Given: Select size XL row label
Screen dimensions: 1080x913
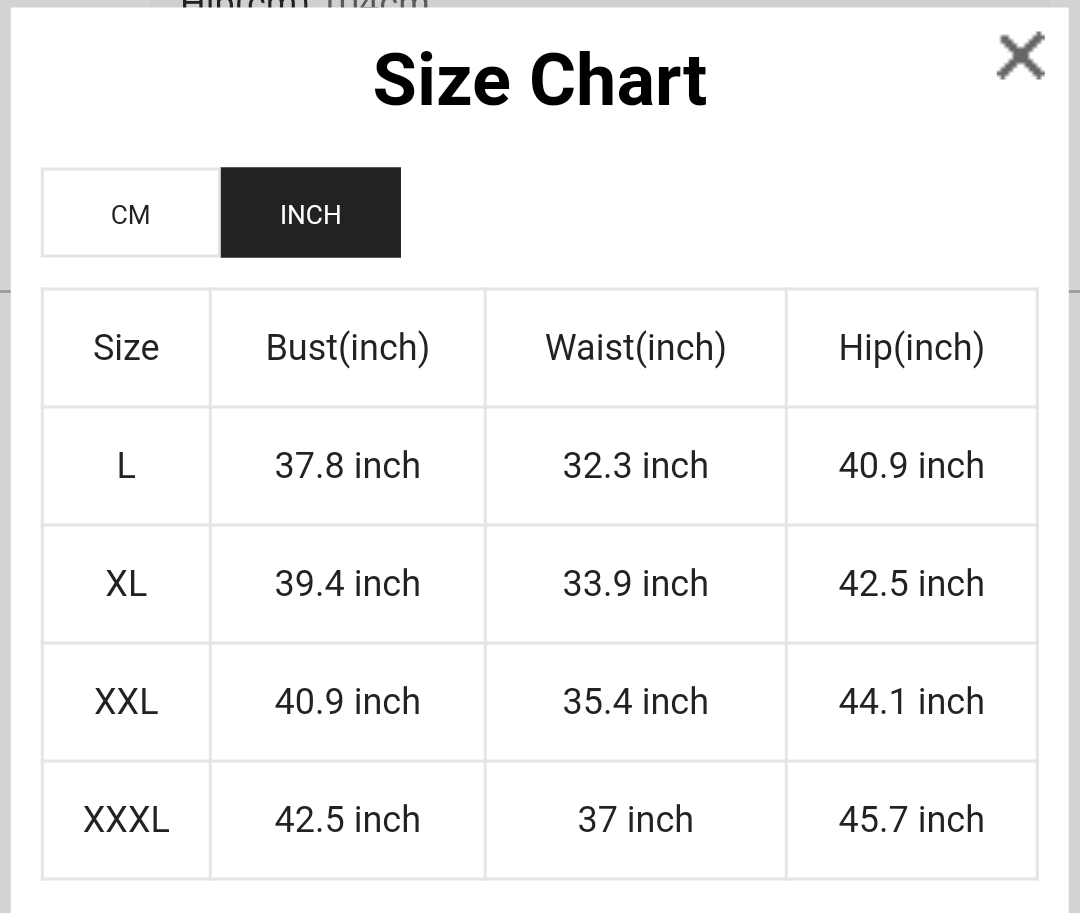Looking at the screenshot, I should click(125, 583).
